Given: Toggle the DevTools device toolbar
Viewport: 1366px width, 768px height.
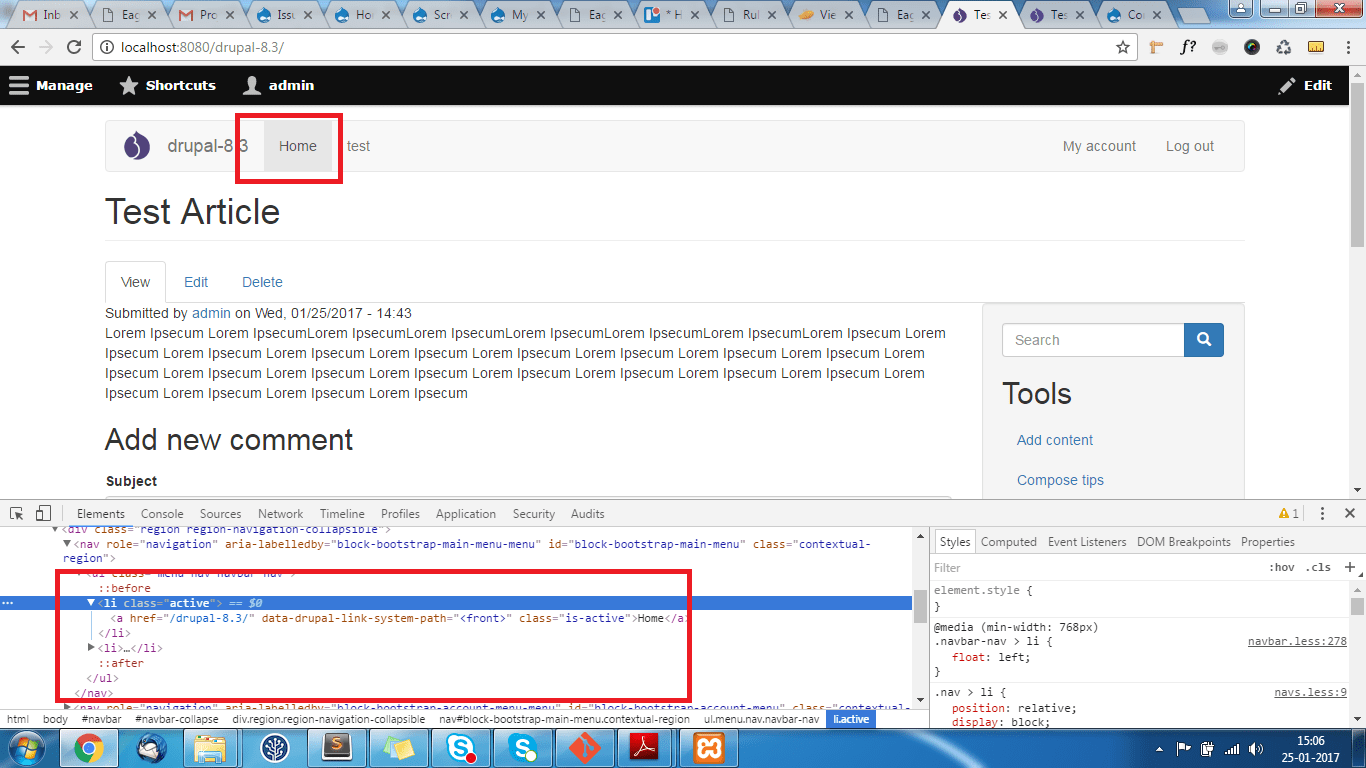Looking at the screenshot, I should (x=43, y=513).
